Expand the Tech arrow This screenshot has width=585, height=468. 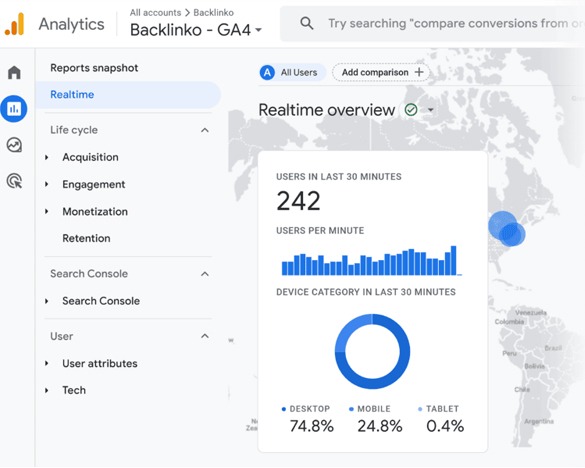point(47,390)
